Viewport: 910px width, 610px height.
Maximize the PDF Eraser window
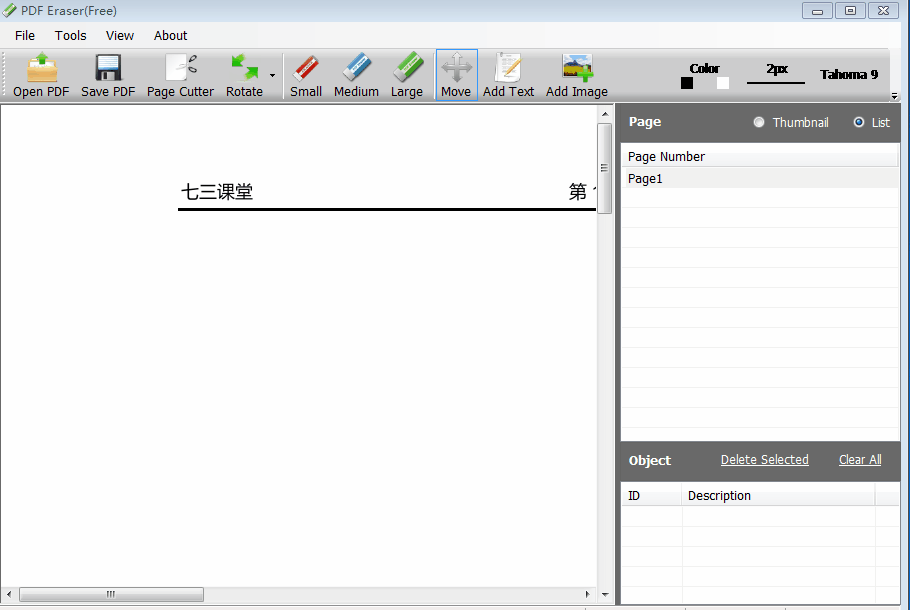tap(850, 10)
